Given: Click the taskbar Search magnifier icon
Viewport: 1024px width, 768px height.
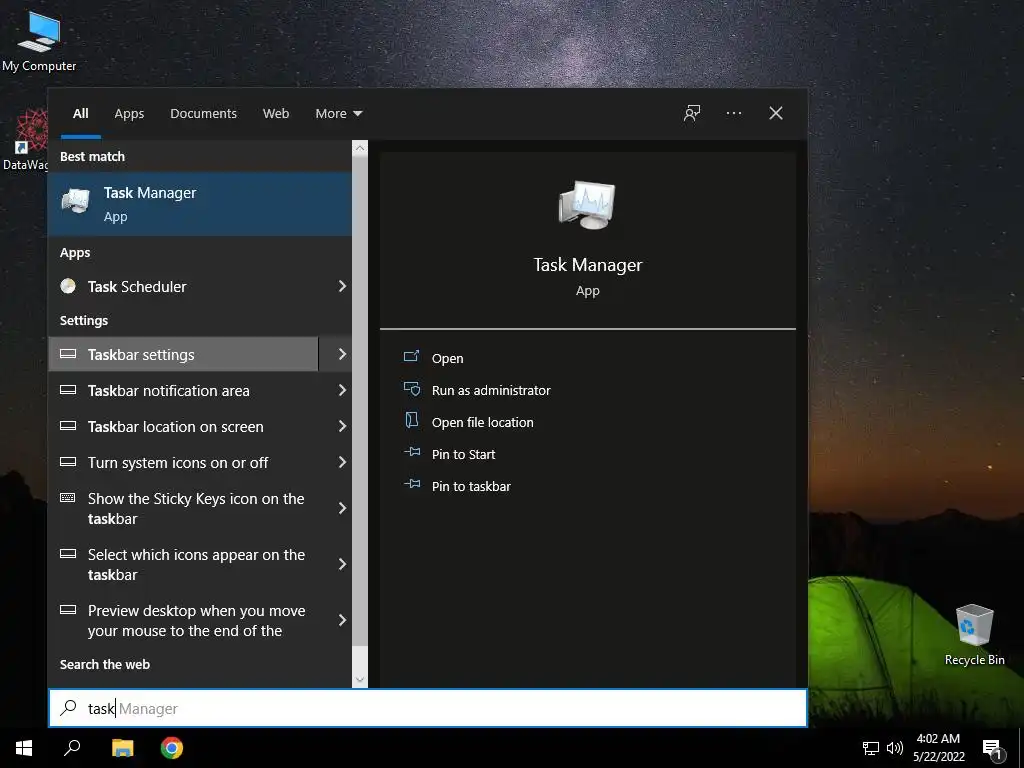Looking at the screenshot, I should click(72, 748).
